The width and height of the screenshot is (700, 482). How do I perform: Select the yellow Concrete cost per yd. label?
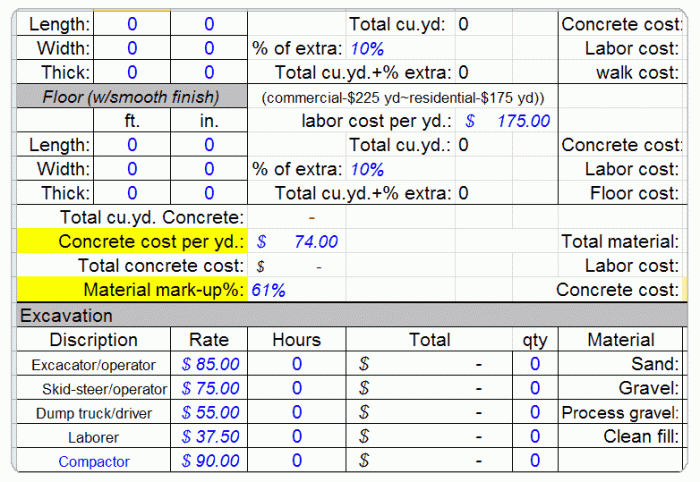pos(132,242)
